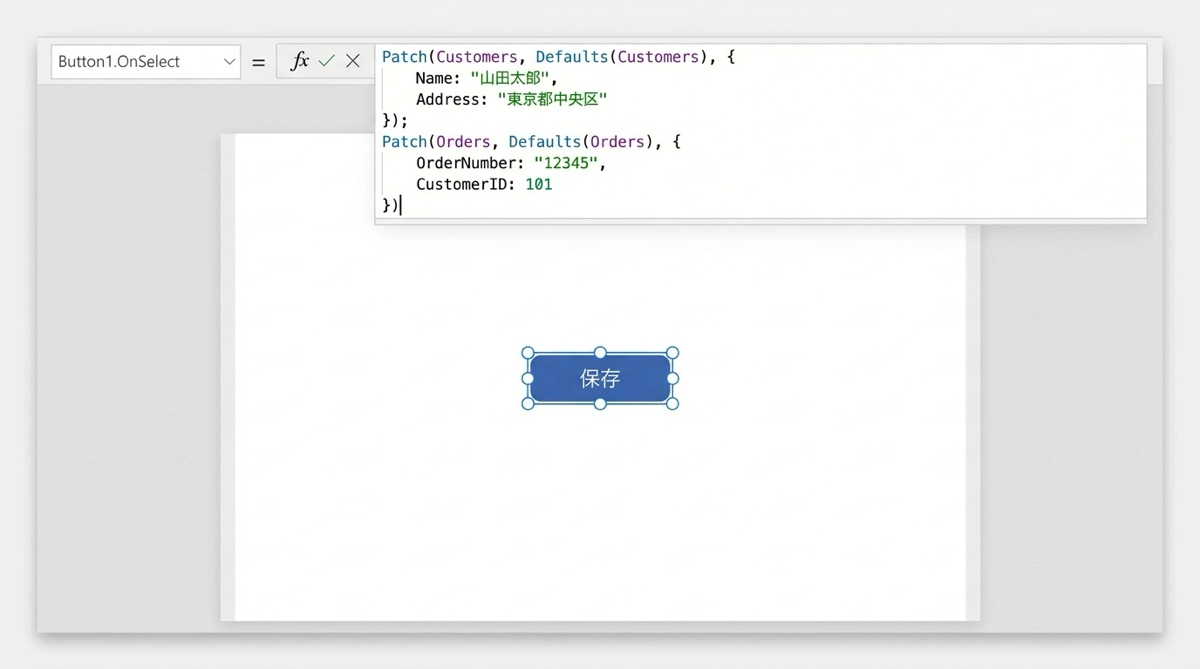Click the equals sign beside the property selector

(x=258, y=61)
